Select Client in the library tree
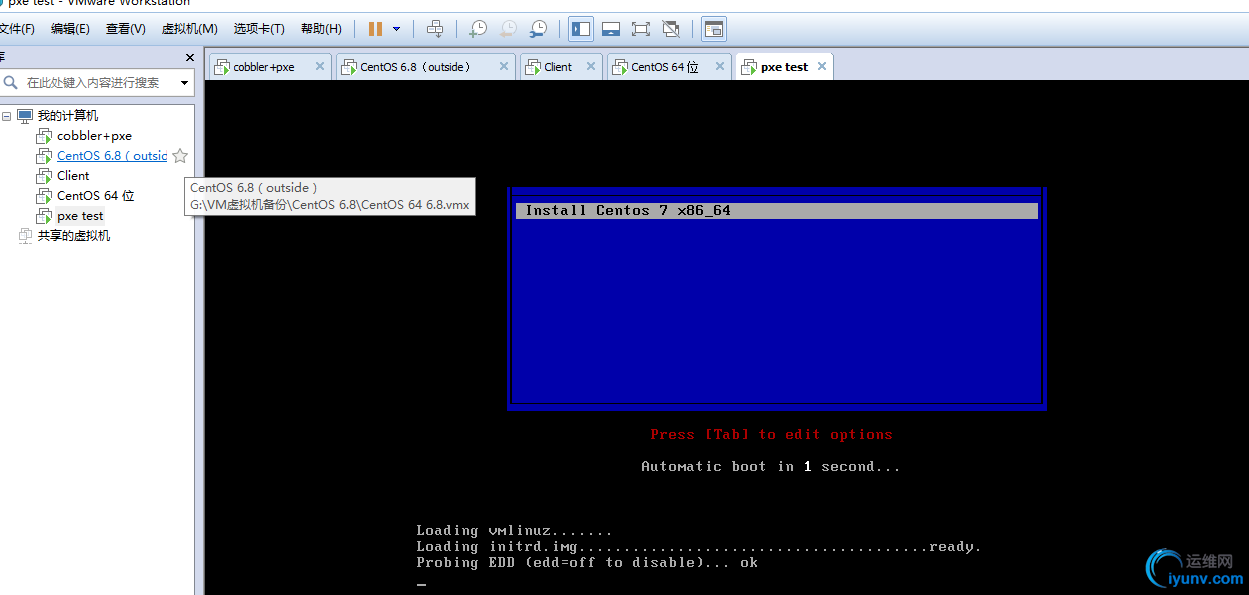This screenshot has height=595, width=1249. coord(73,176)
